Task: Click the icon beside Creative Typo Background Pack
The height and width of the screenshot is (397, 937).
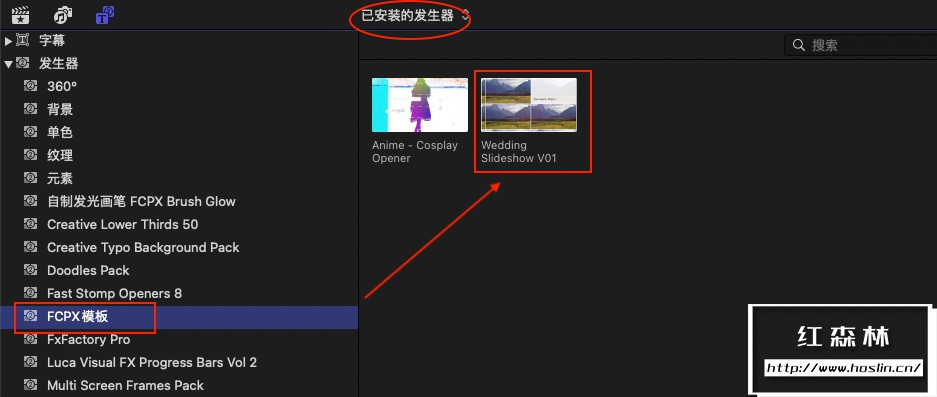Action: point(30,247)
